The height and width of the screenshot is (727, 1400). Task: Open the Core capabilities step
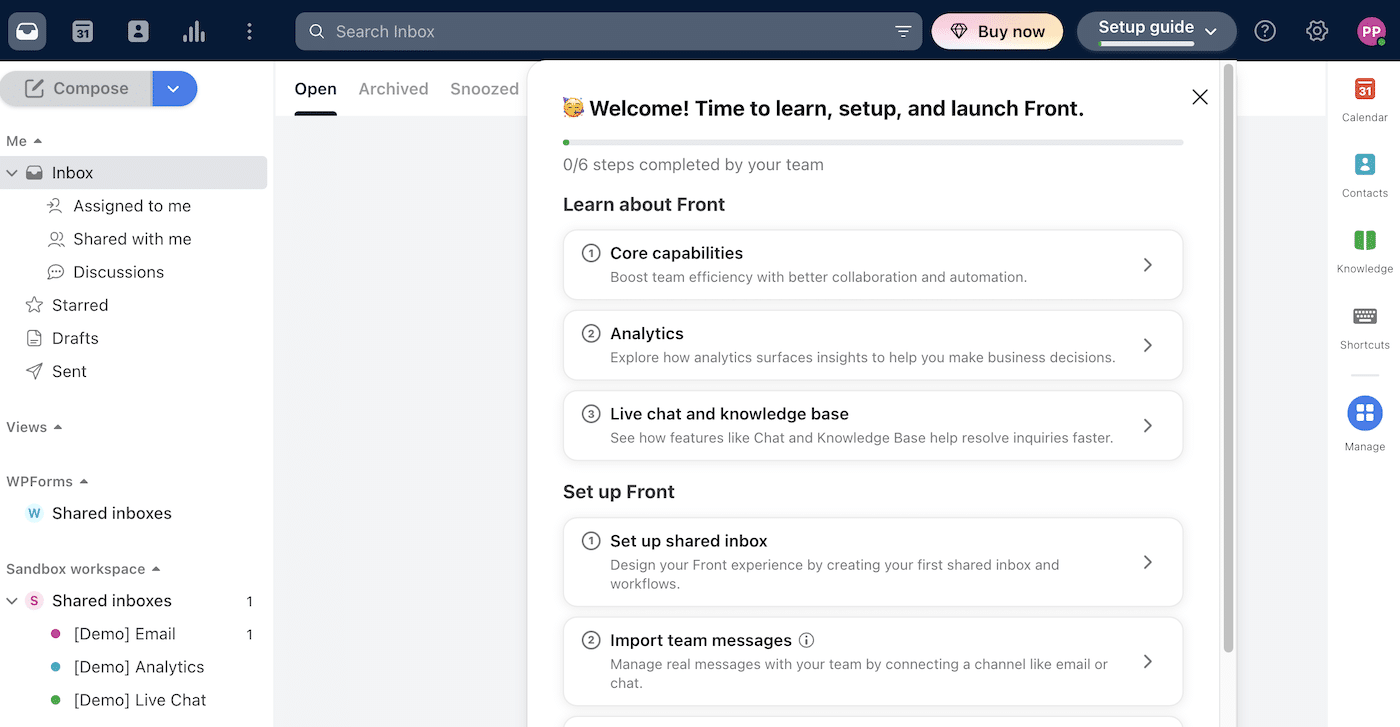point(872,265)
